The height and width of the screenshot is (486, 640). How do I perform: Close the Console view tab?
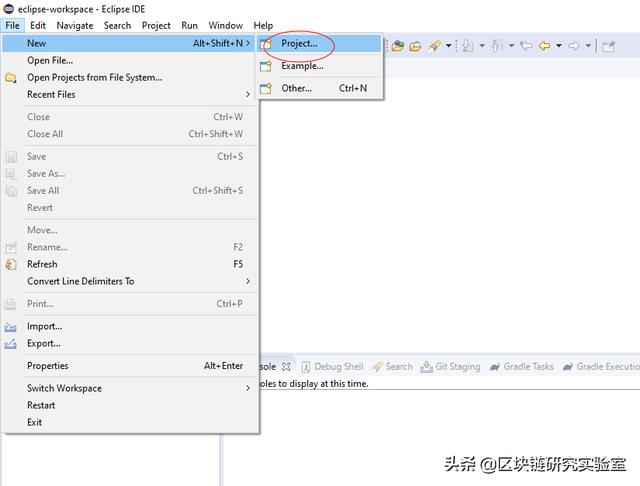[x=286, y=367]
